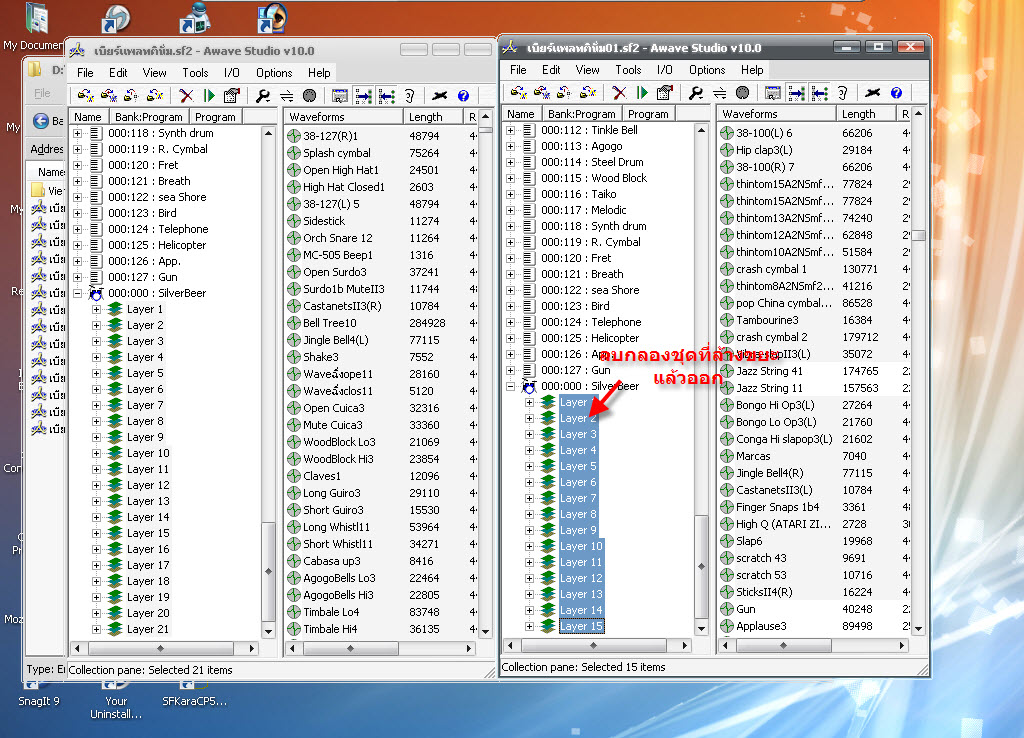Toggle the pressed right-arrow pane button in the 01.sf2 window
This screenshot has height=738, width=1024.
[796, 93]
